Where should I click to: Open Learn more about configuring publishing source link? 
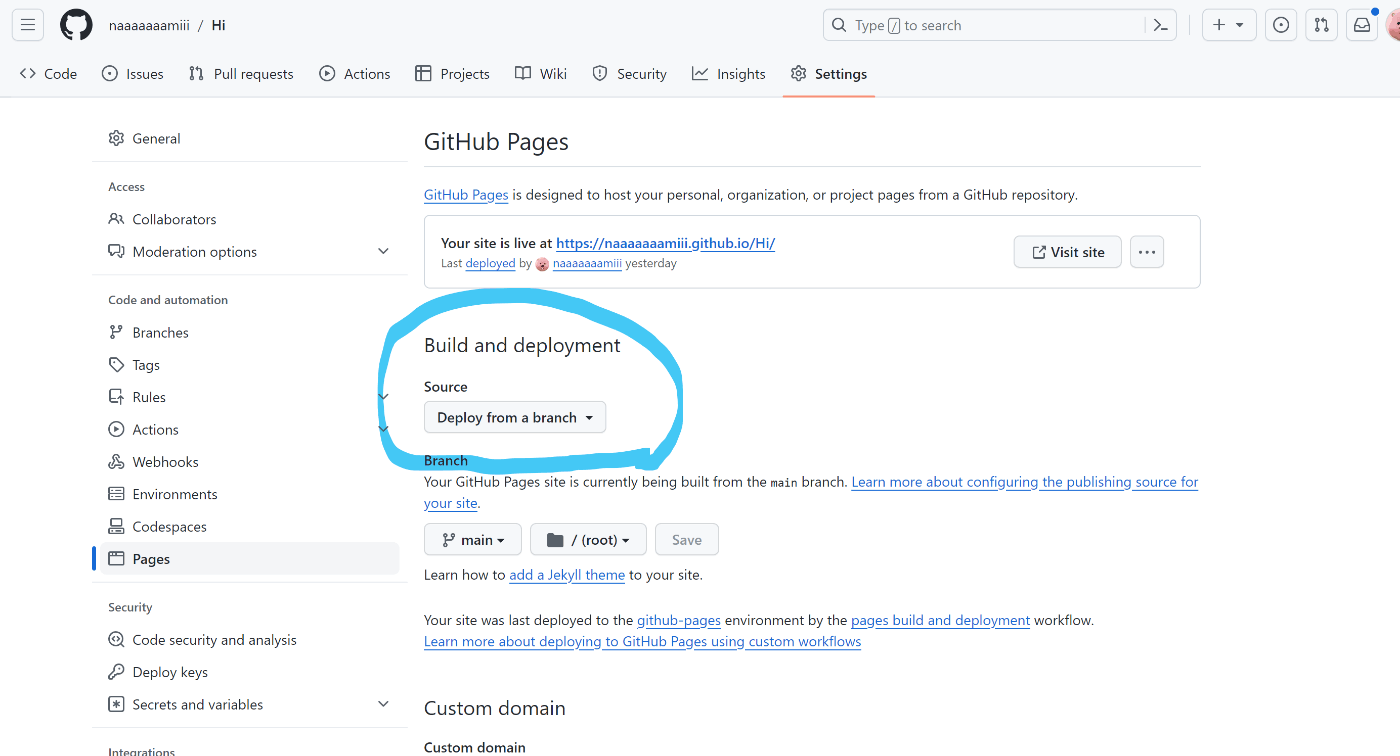coord(1024,482)
